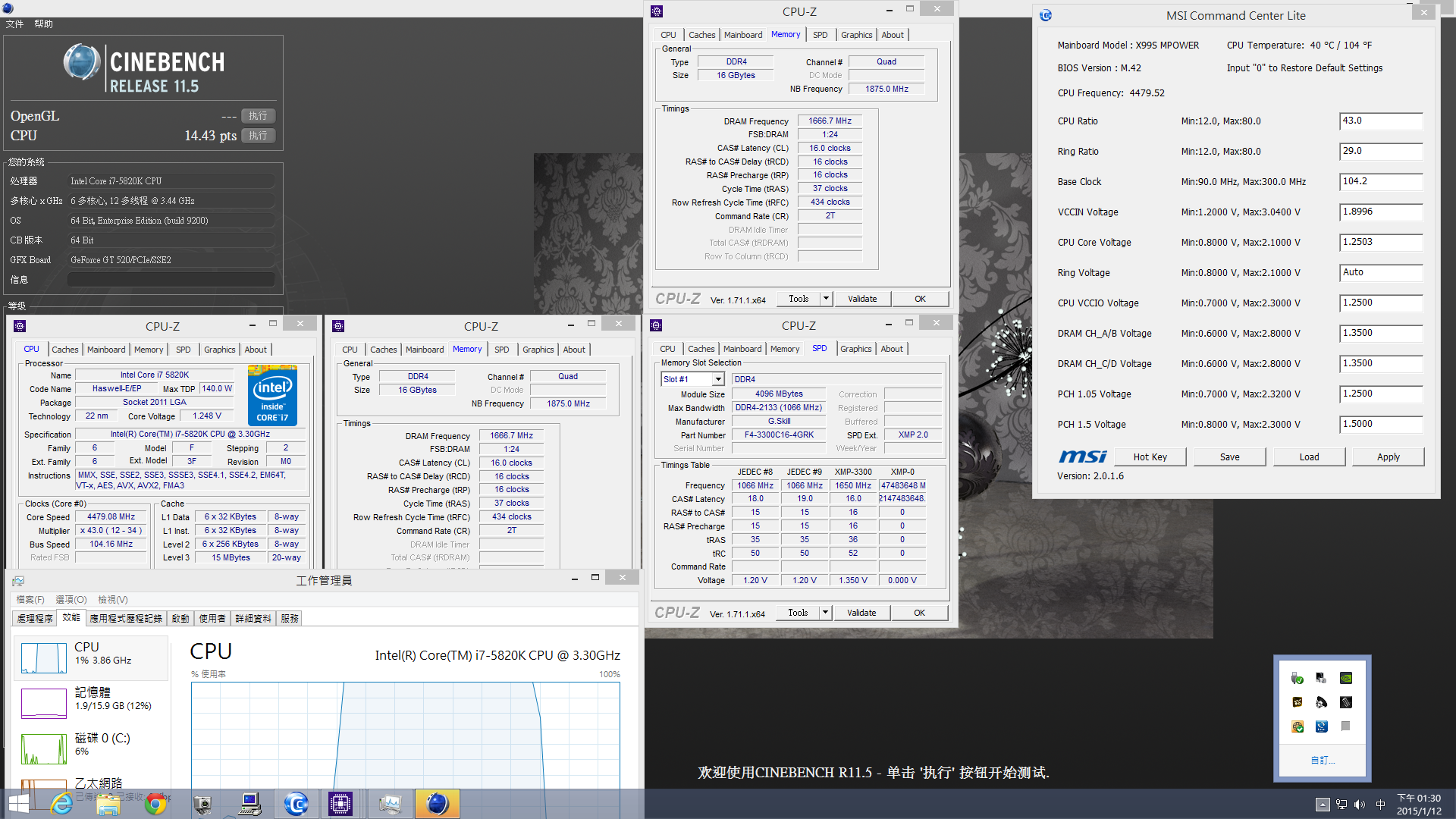Open File Explorer from the taskbar
1456x819 pixels.
point(108,804)
